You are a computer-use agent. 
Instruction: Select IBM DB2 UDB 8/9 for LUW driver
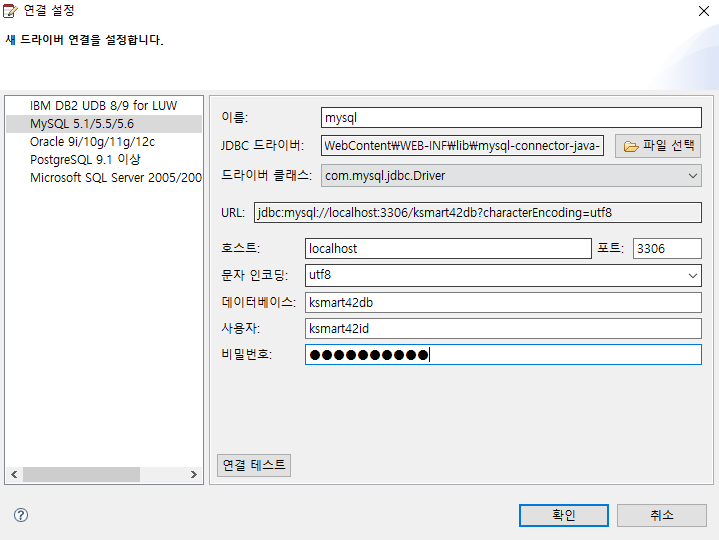104,106
